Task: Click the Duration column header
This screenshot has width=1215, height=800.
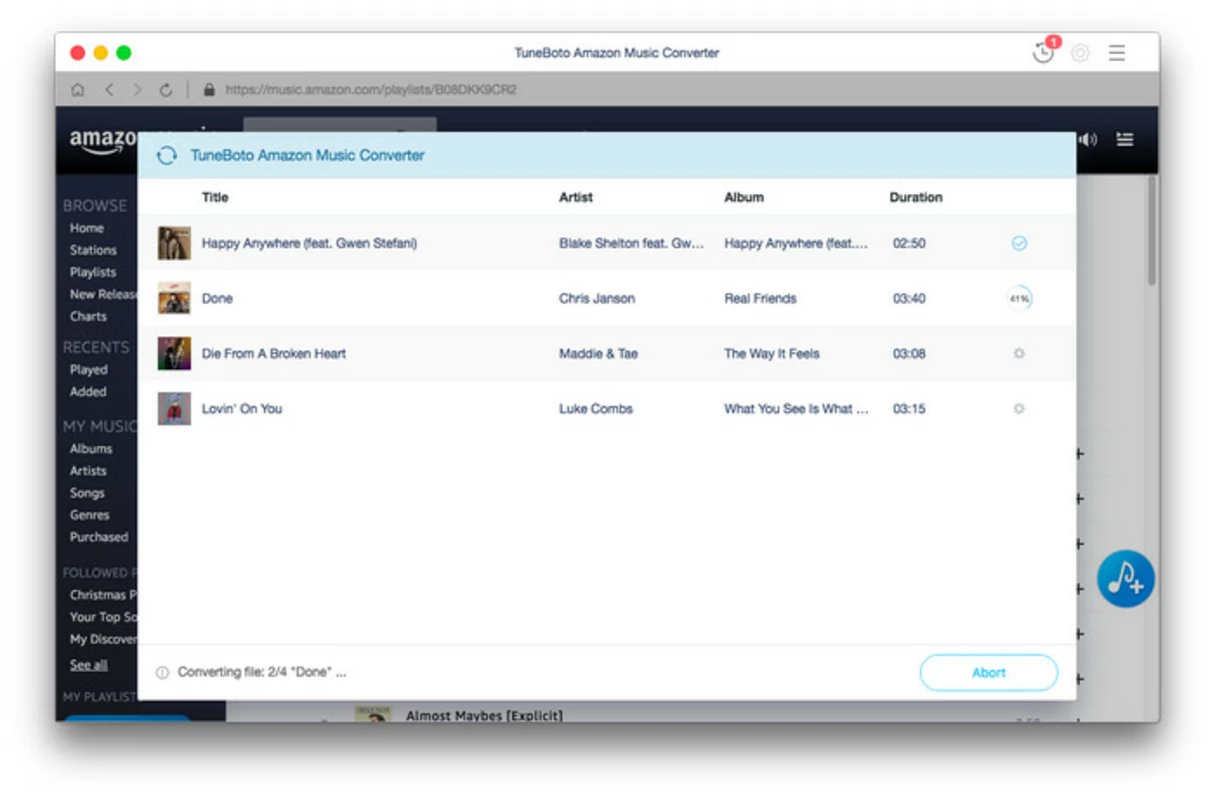Action: [x=916, y=198]
